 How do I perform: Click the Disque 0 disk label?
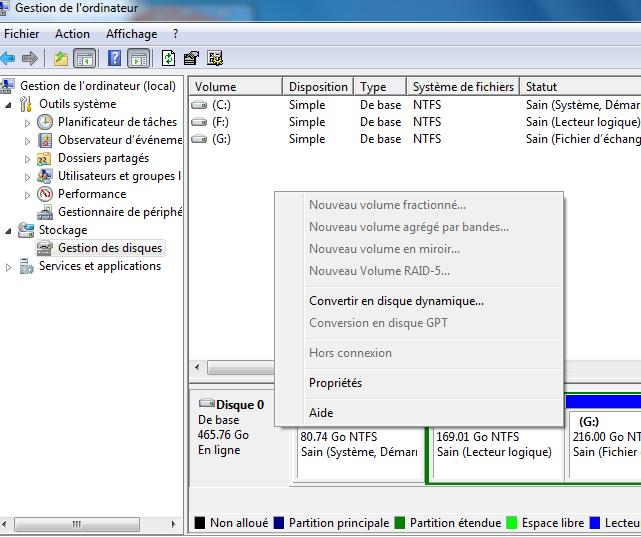240,405
